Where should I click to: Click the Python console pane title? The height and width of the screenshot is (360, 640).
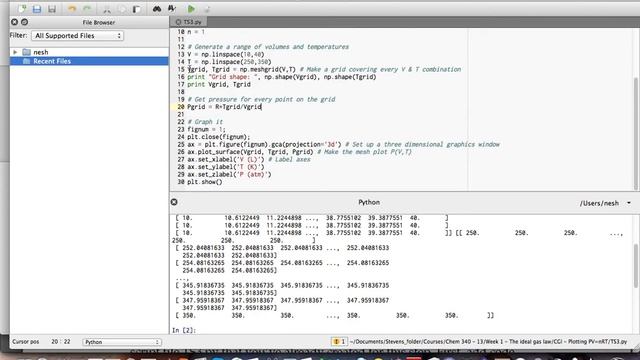point(369,202)
